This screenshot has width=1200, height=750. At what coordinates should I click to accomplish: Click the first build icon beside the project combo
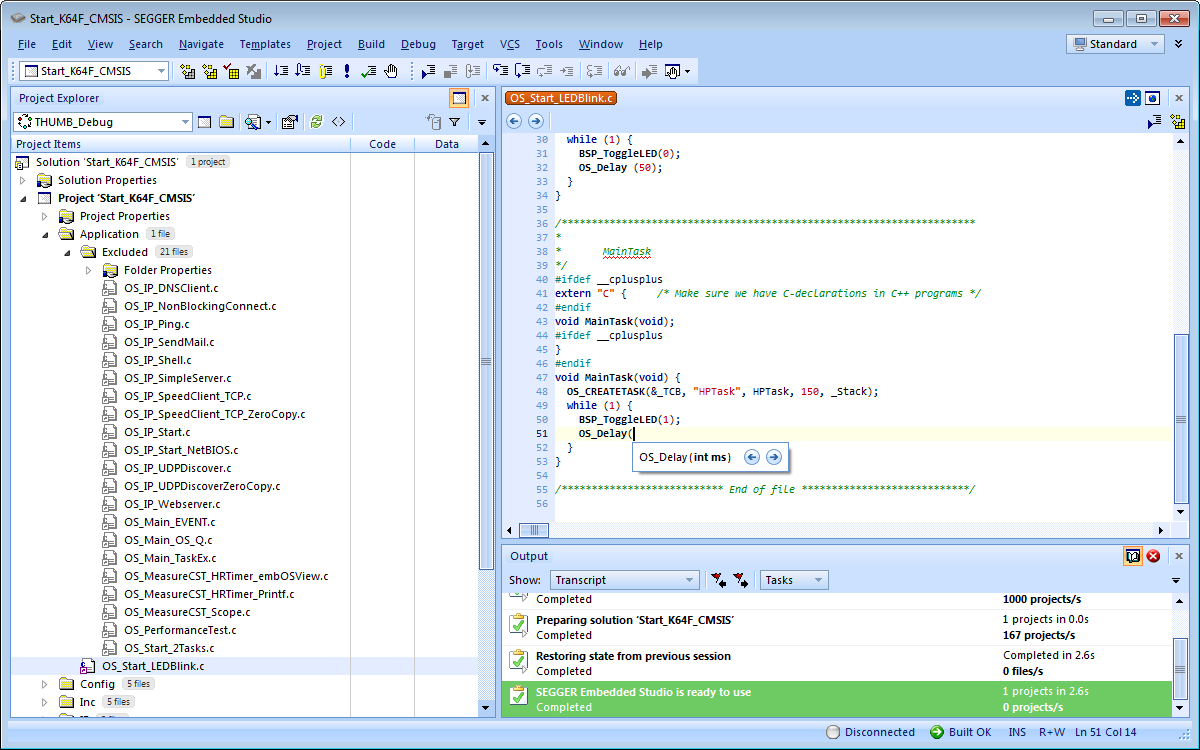[x=187, y=71]
